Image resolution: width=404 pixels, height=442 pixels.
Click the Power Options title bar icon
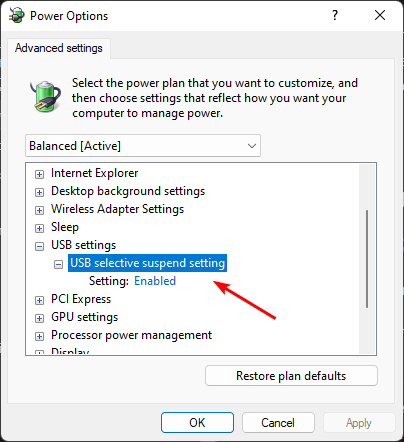click(x=17, y=15)
